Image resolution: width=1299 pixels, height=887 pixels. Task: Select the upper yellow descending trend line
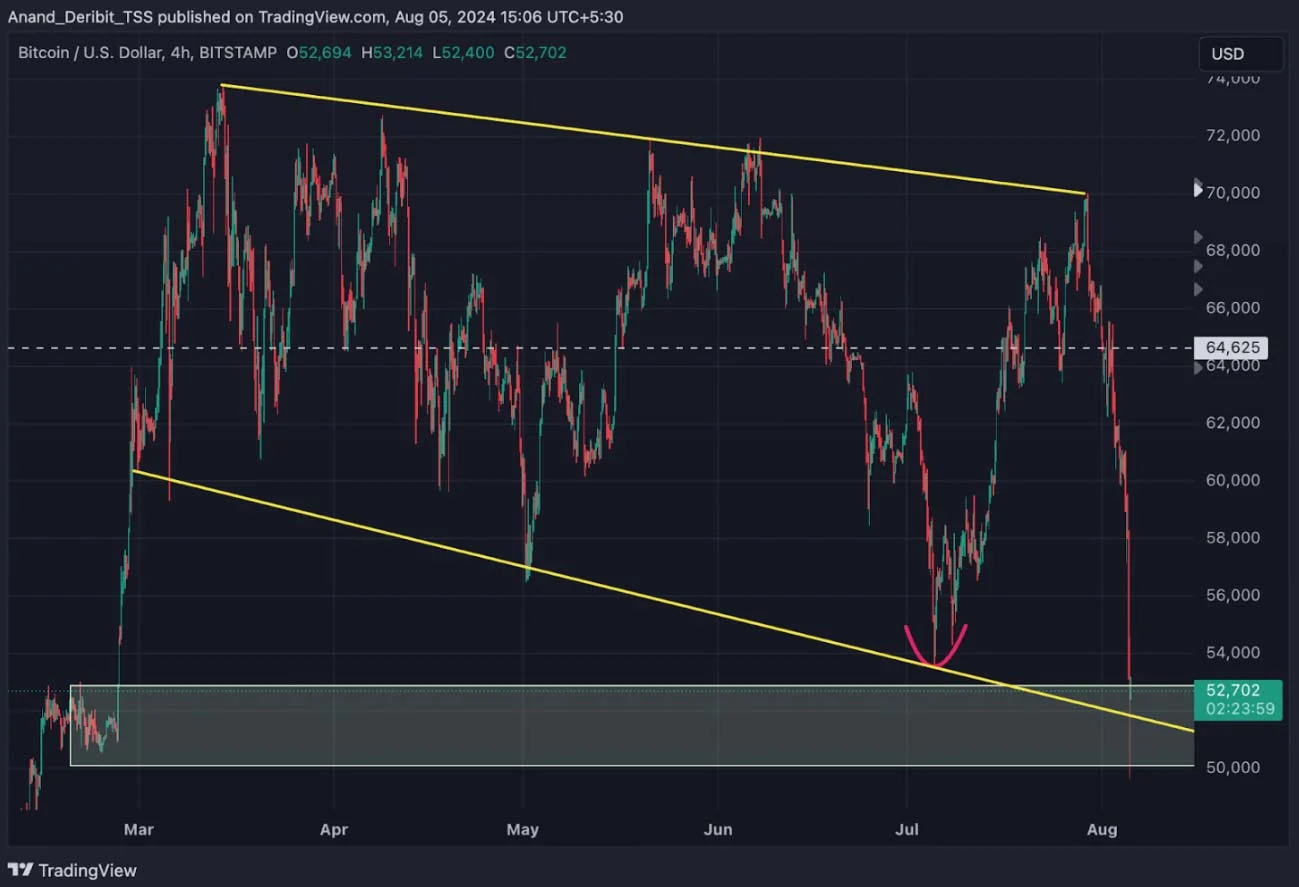point(653,140)
